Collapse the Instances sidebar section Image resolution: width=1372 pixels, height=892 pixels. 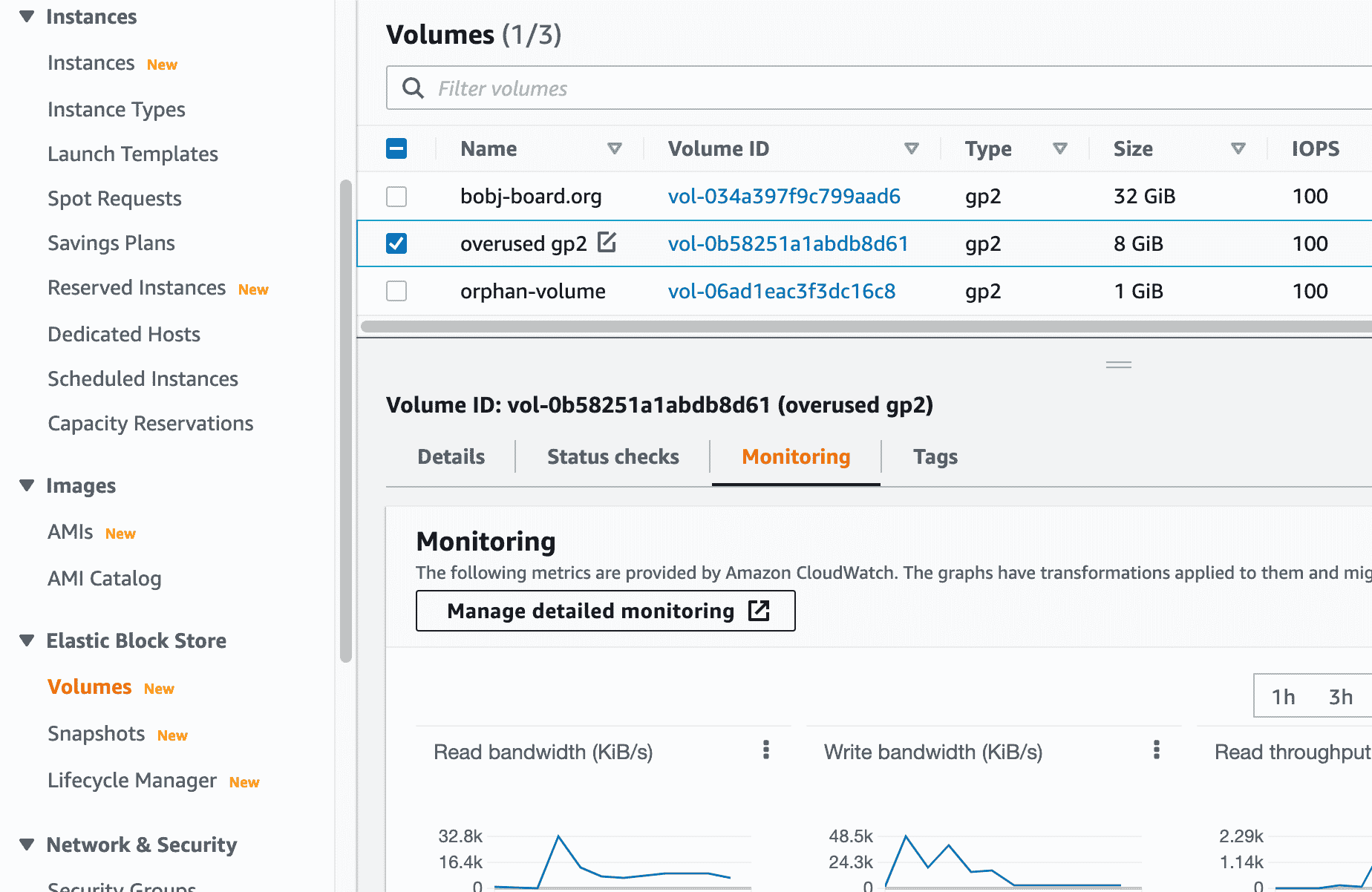coord(27,16)
